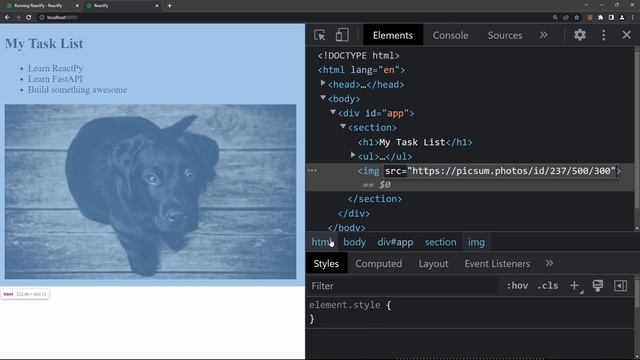Click the Learn ReactPy list item
Image resolution: width=640 pixels, height=360 pixels.
coord(56,68)
